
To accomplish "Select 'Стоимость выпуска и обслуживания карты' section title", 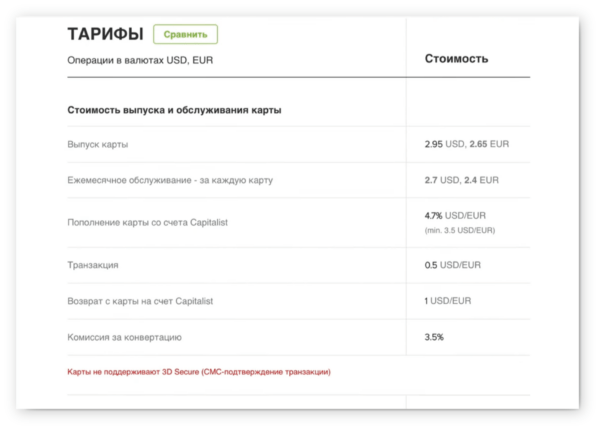I will (174, 110).
